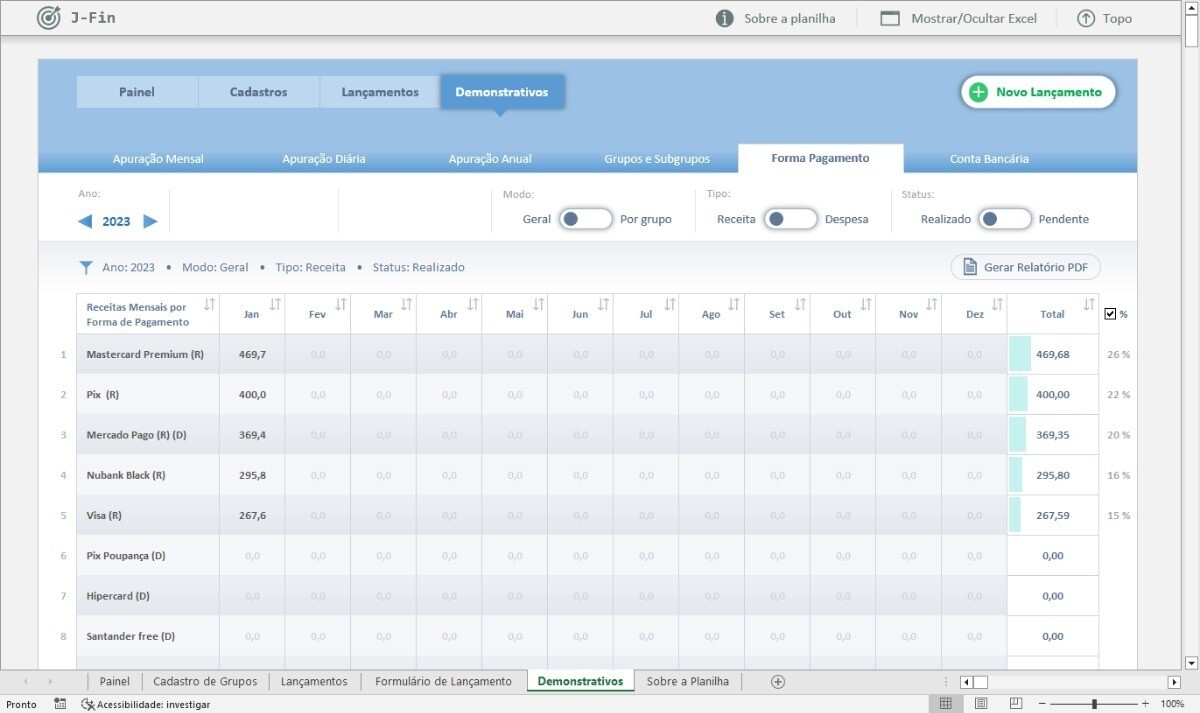Switch Status toggle to Pendente
This screenshot has height=713, width=1200.
coord(1004,219)
